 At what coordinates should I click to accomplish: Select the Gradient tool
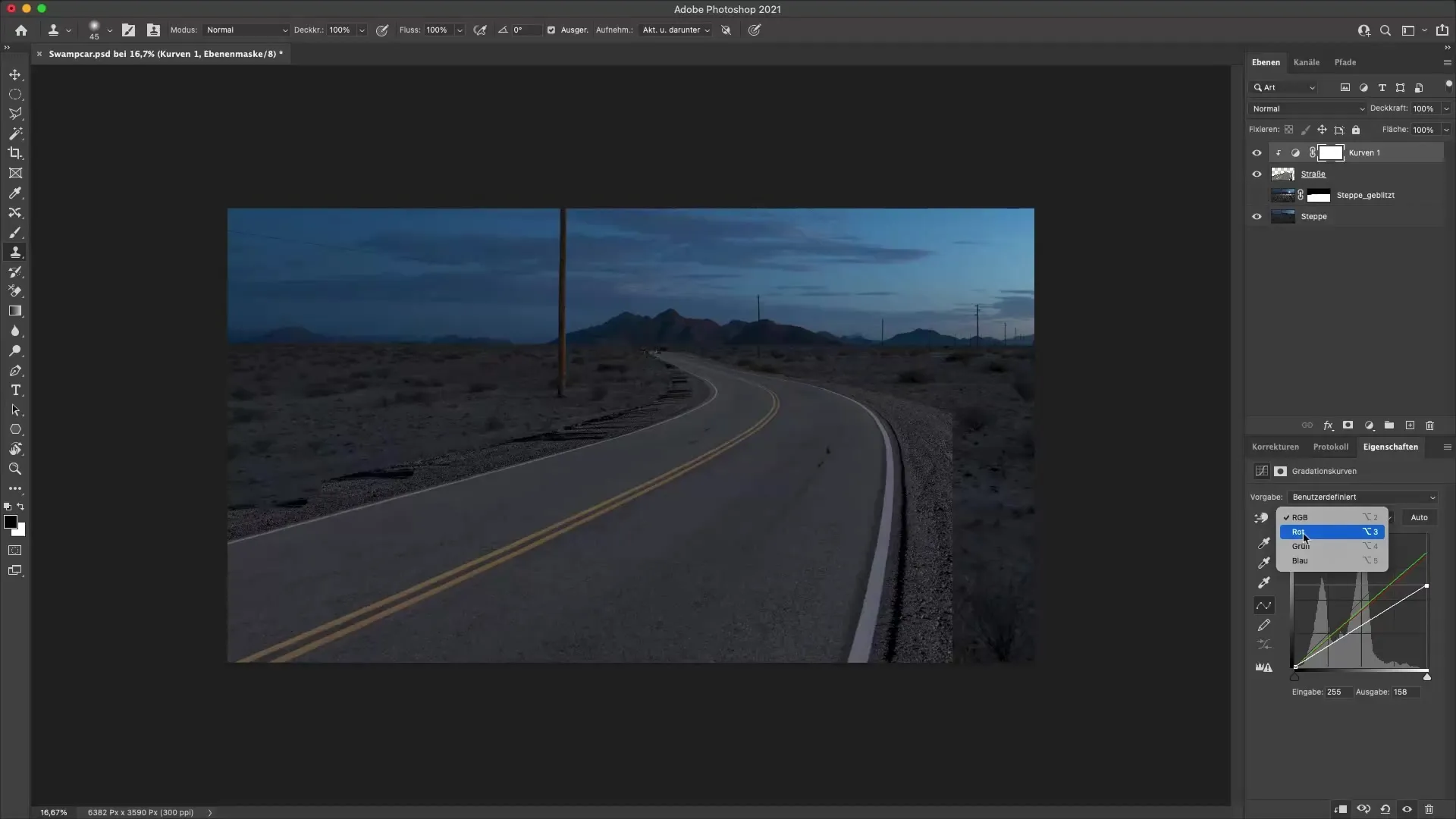(15, 311)
